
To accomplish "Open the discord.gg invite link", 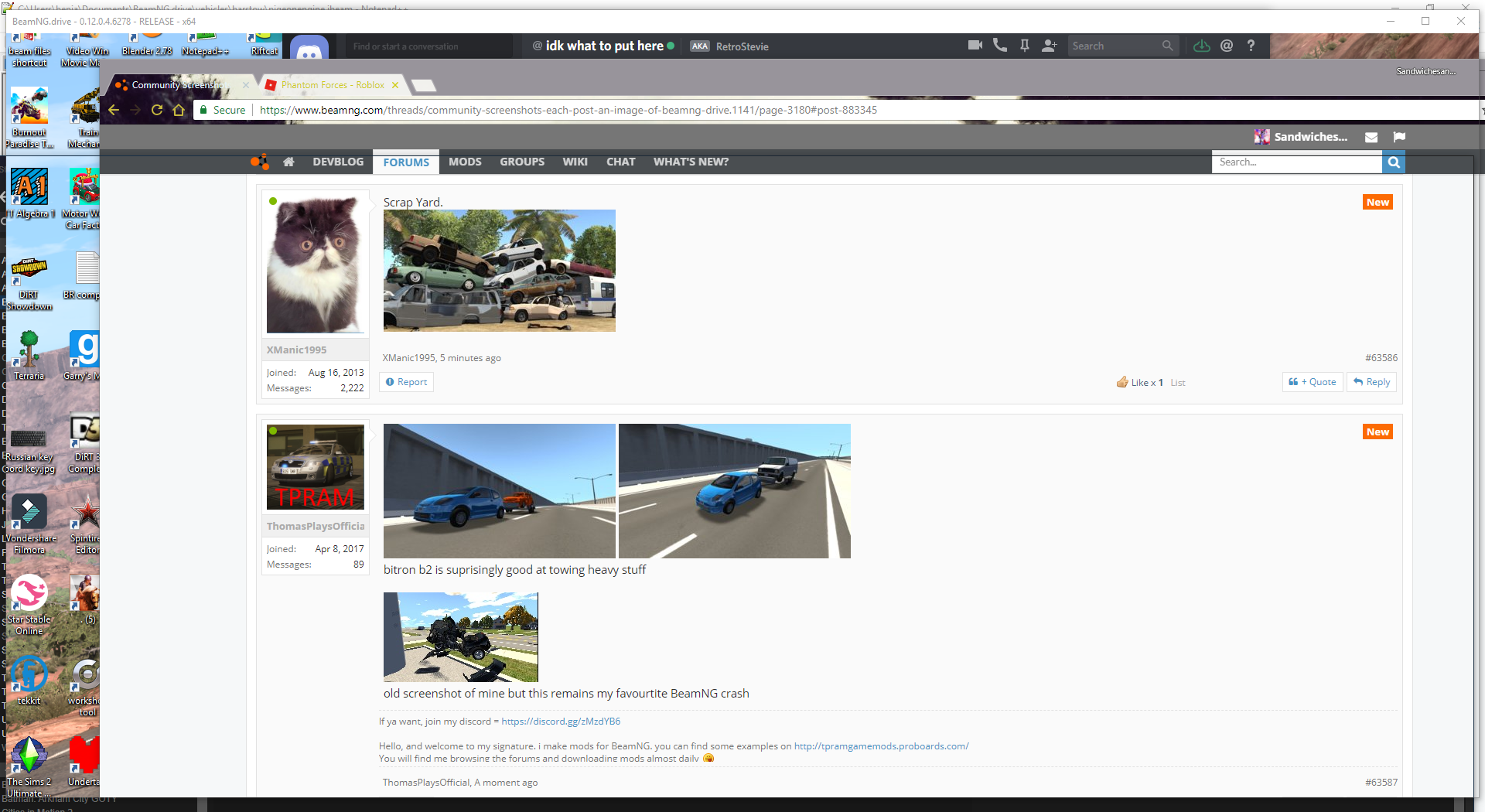I will point(561,722).
